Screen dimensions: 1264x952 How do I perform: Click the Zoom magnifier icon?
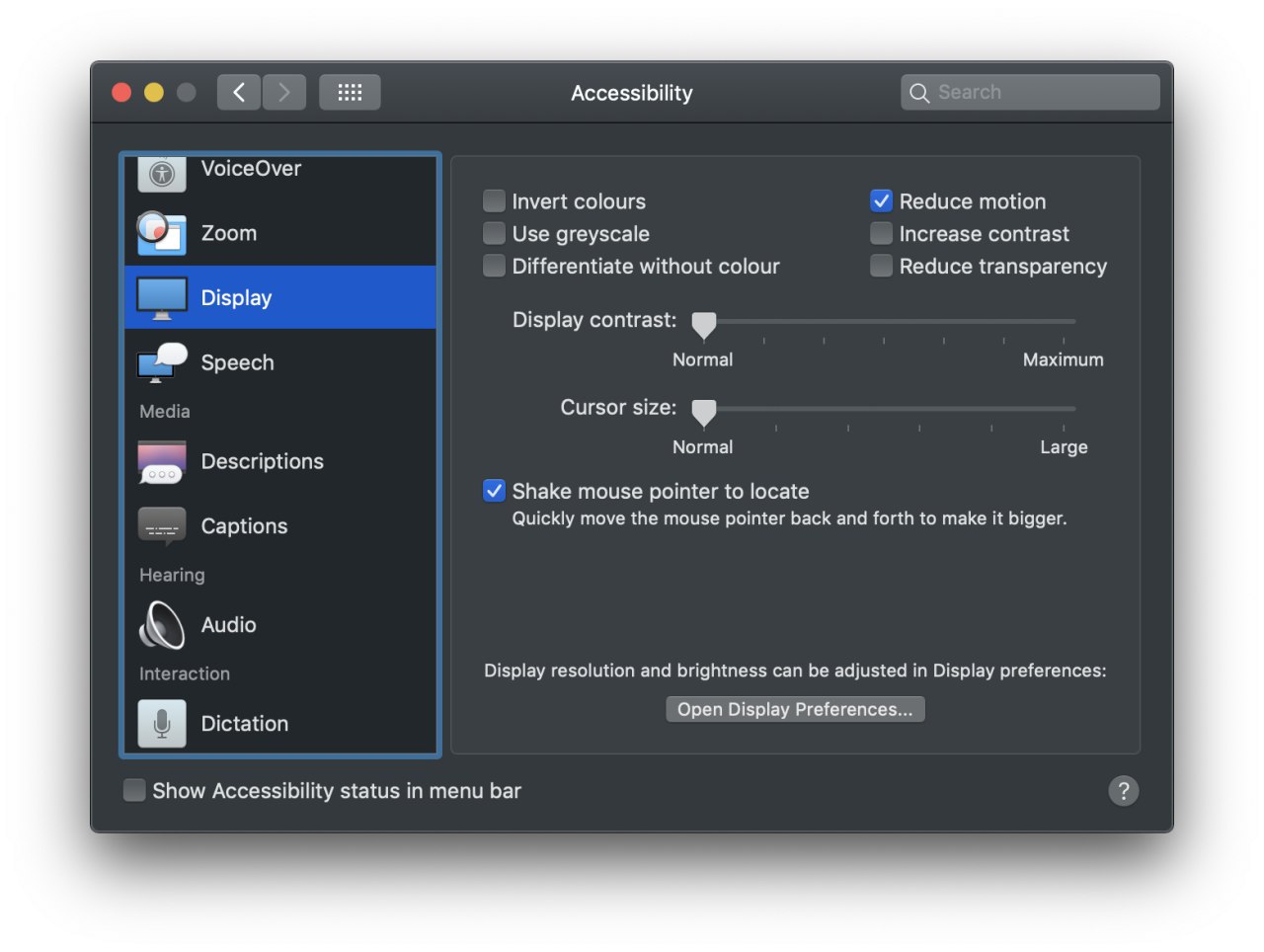(161, 233)
